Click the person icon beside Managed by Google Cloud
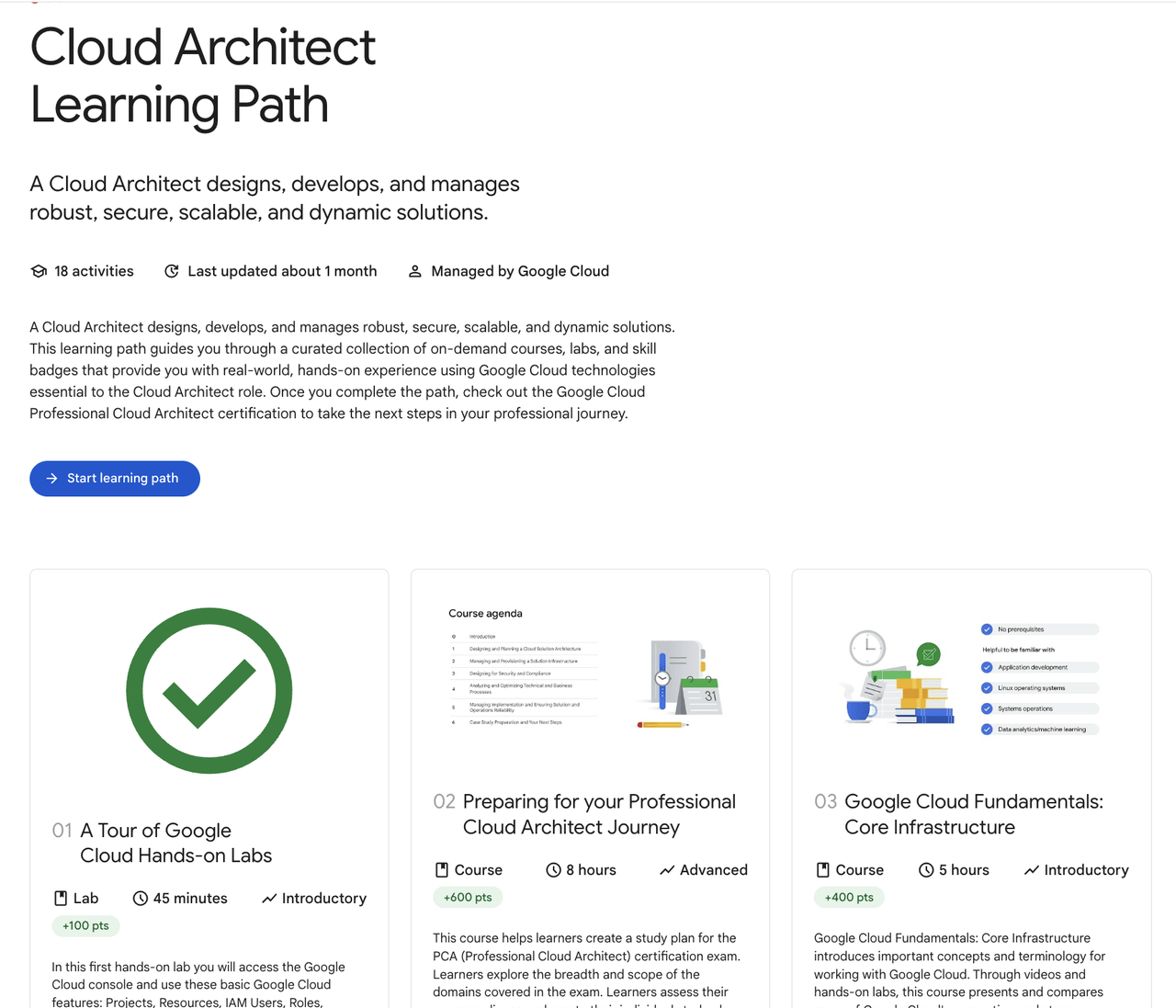The height and width of the screenshot is (1008, 1176). pos(415,271)
